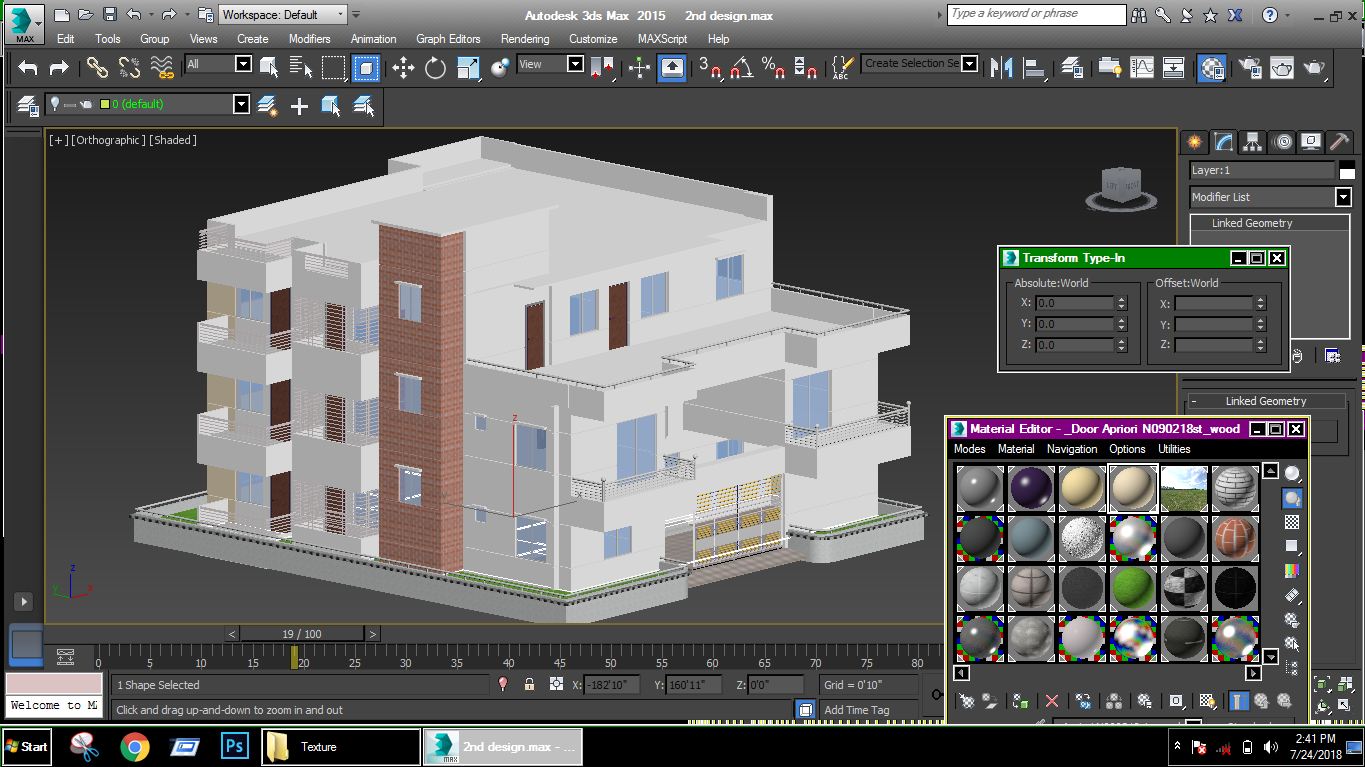Image resolution: width=1365 pixels, height=767 pixels.
Task: Click the Undo arrow in main toolbar
Action: 28,68
